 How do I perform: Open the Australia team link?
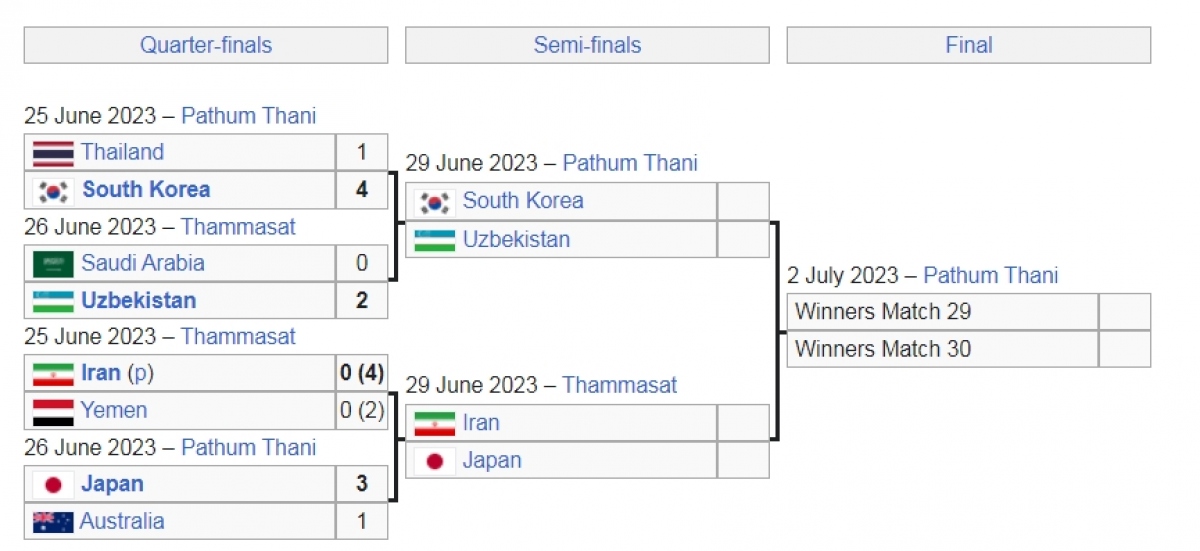click(x=122, y=521)
